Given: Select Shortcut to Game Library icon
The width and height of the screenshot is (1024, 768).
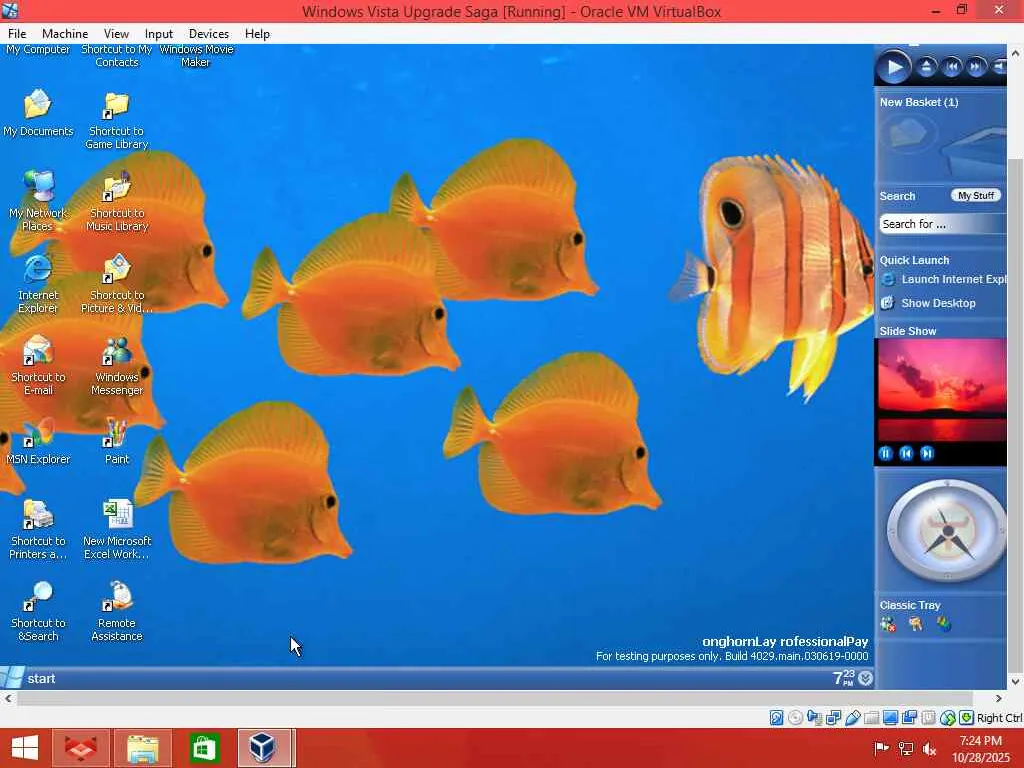Looking at the screenshot, I should 116,121.
